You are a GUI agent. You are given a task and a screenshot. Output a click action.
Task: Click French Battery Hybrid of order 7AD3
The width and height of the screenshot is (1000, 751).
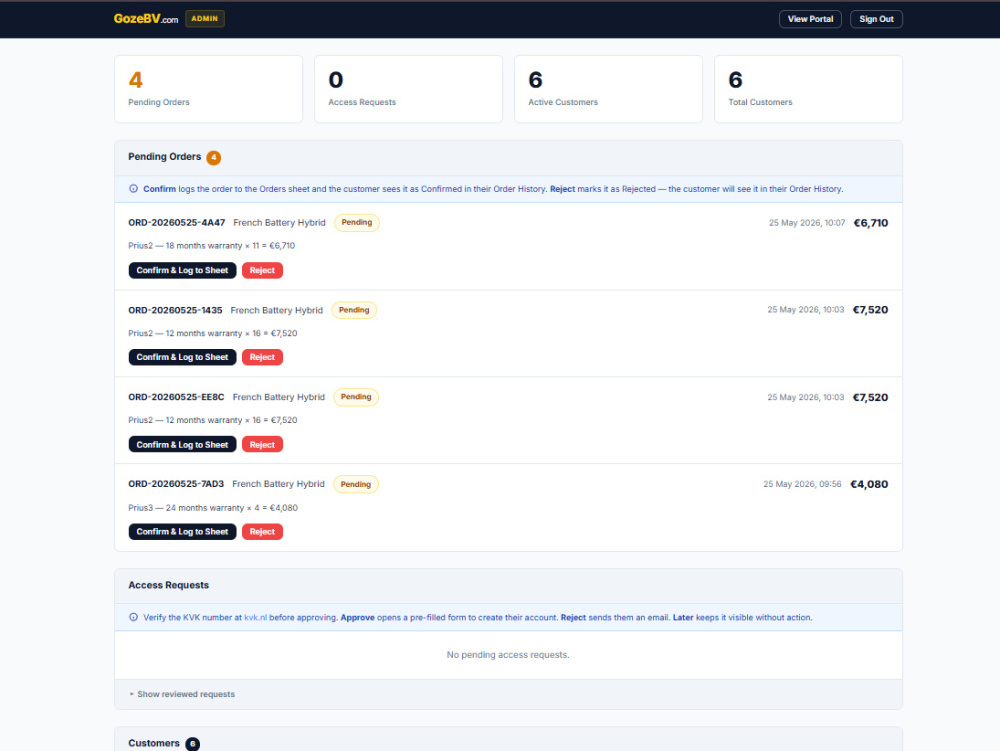(x=278, y=484)
